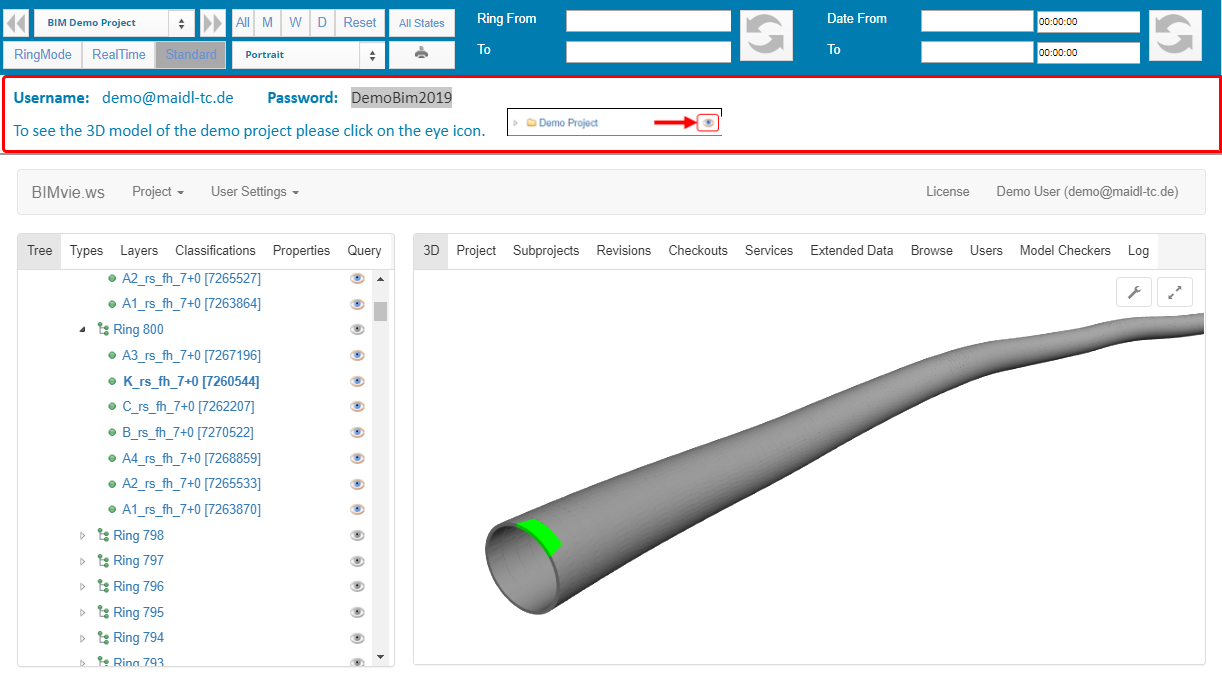Open the 3D viewer wrench settings

click(1134, 292)
